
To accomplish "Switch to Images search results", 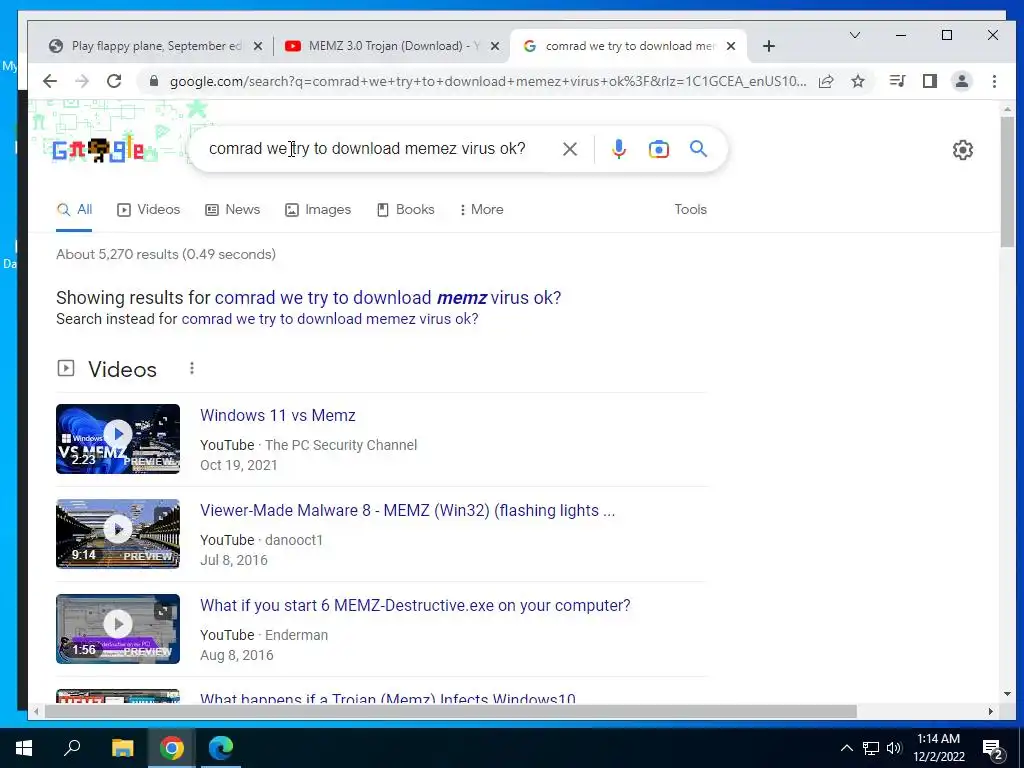I will [x=318, y=210].
